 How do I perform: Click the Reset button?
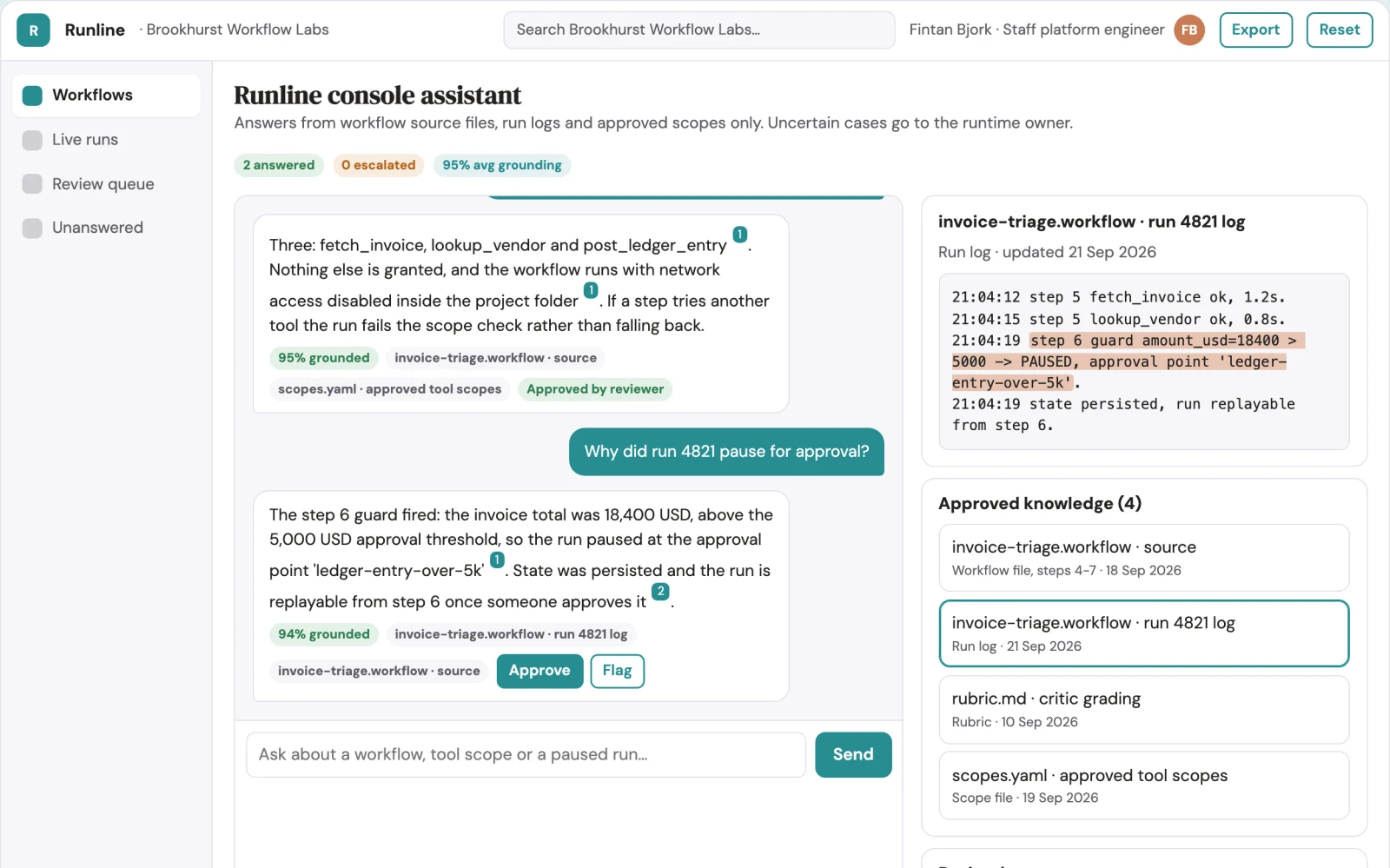coord(1339,30)
